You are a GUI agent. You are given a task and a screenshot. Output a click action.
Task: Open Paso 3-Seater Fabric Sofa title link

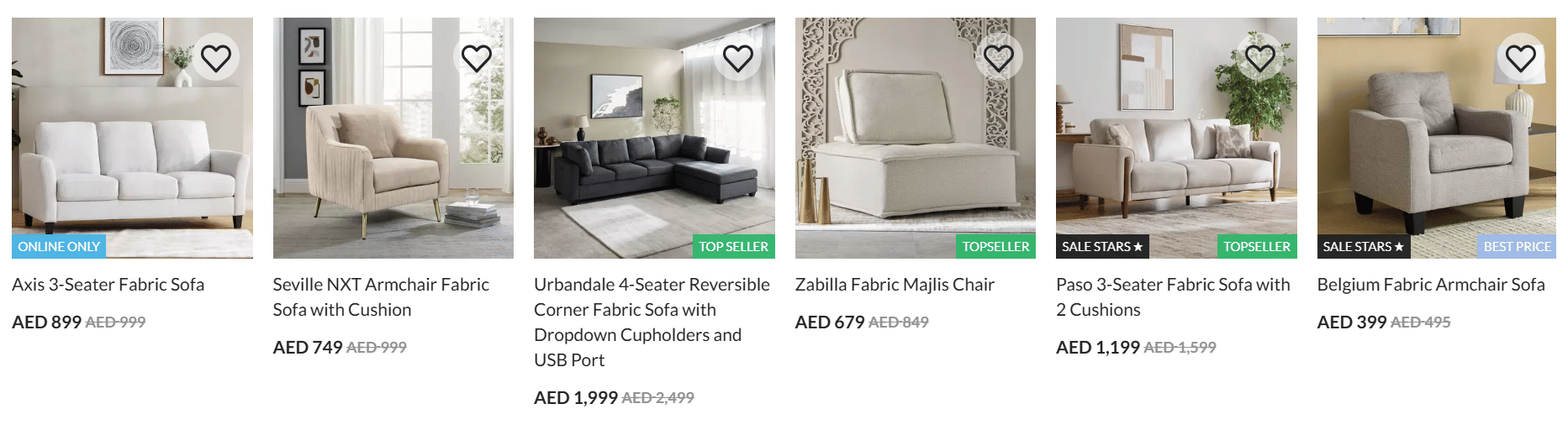tap(1173, 297)
